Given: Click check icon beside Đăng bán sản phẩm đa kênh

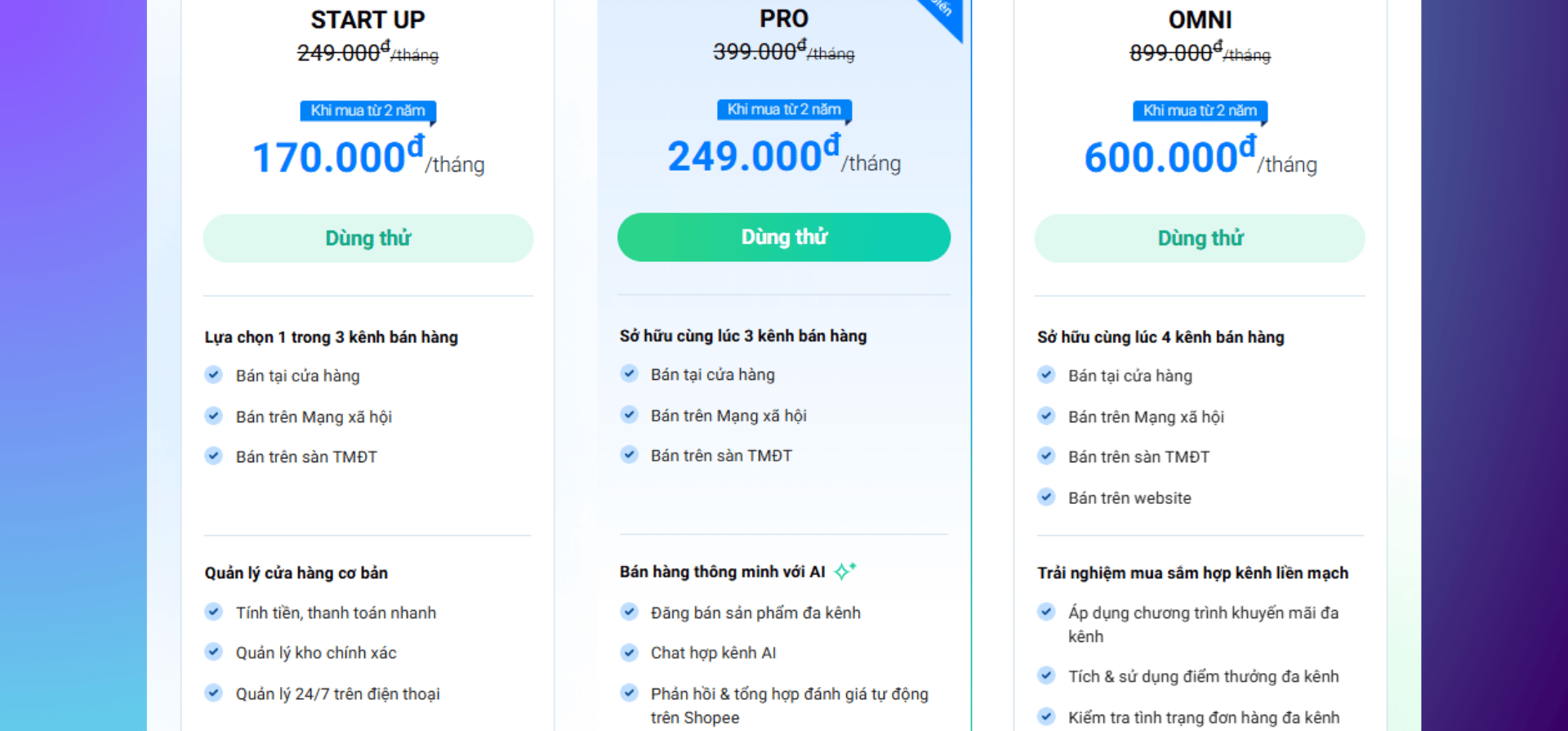Looking at the screenshot, I should coord(629,612).
